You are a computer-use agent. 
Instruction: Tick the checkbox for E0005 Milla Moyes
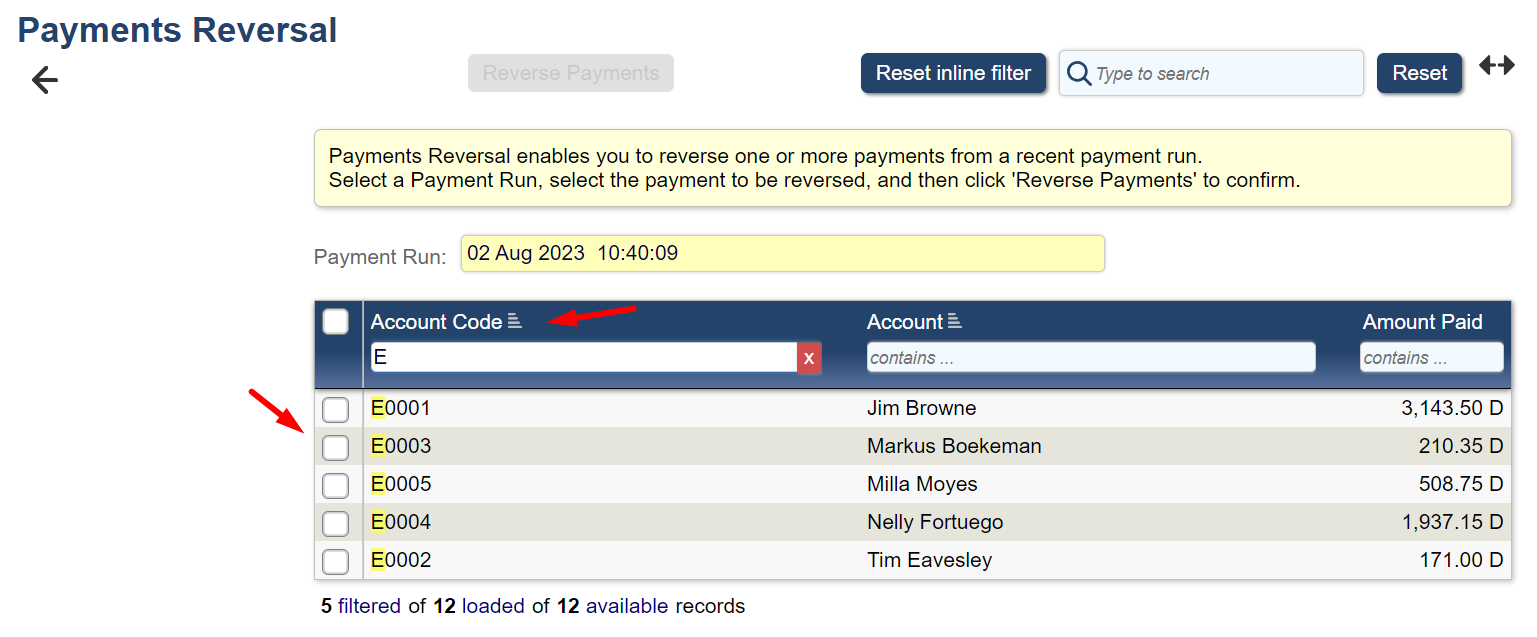point(336,485)
